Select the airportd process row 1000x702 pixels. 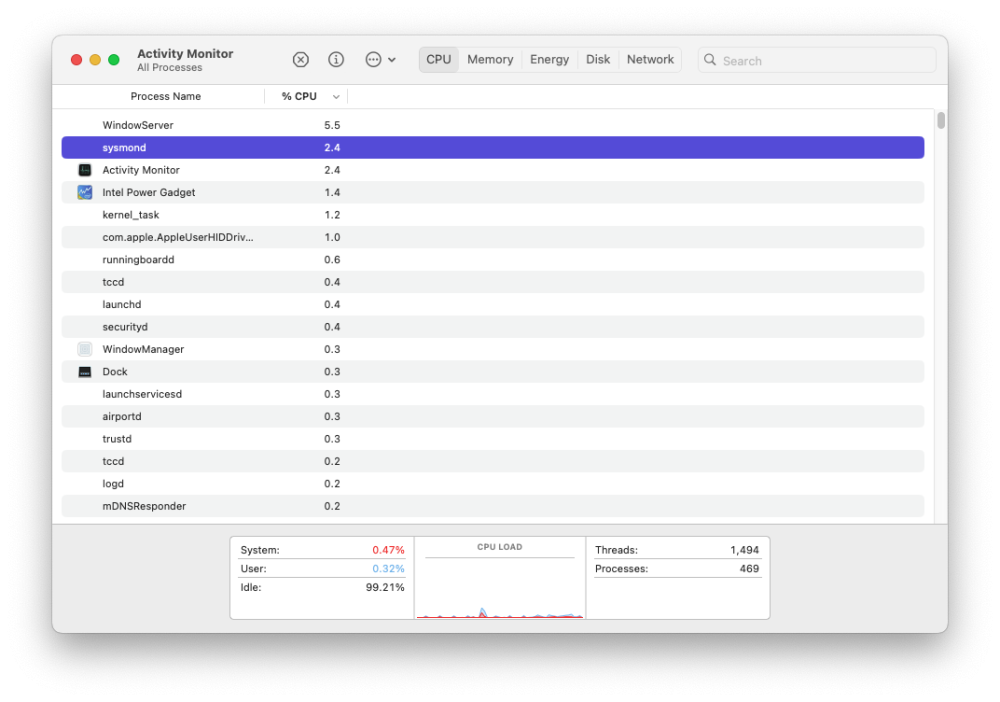click(492, 416)
